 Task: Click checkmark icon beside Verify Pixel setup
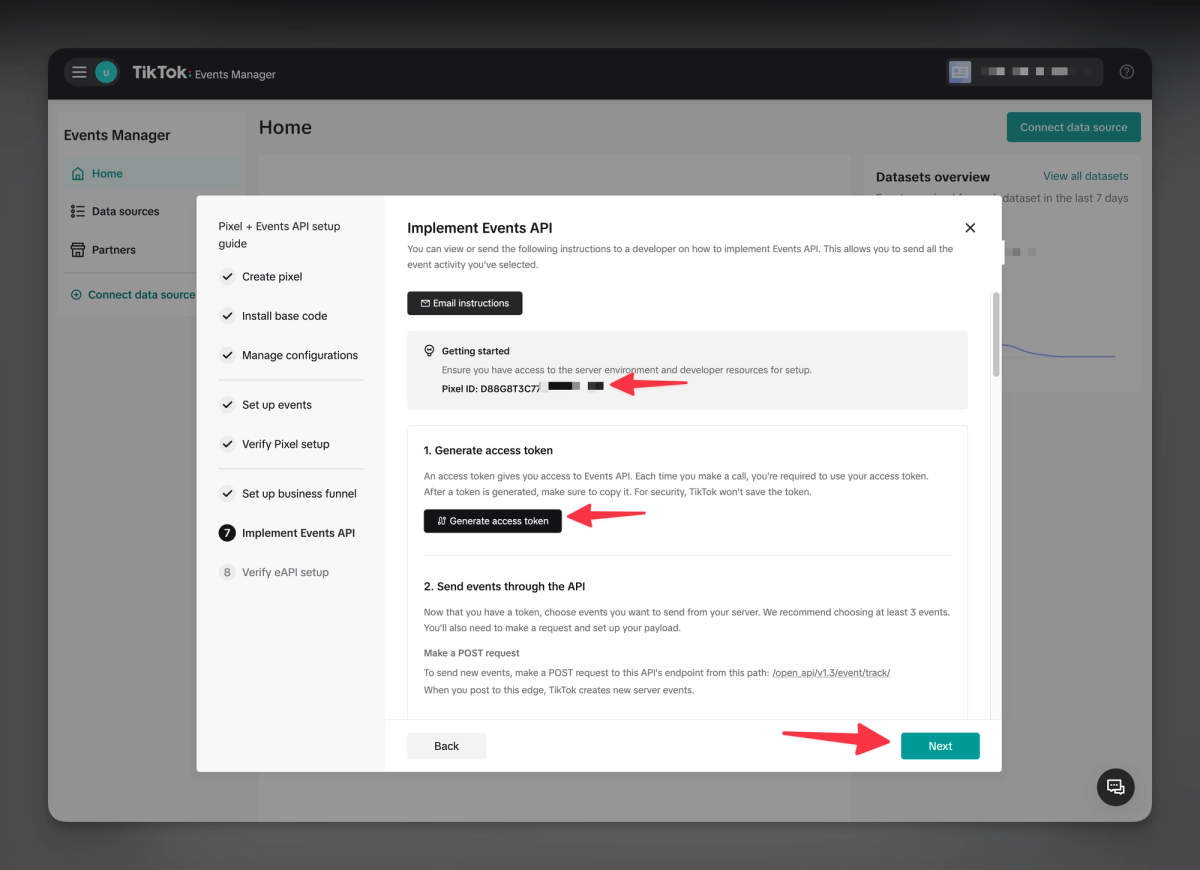[227, 444]
